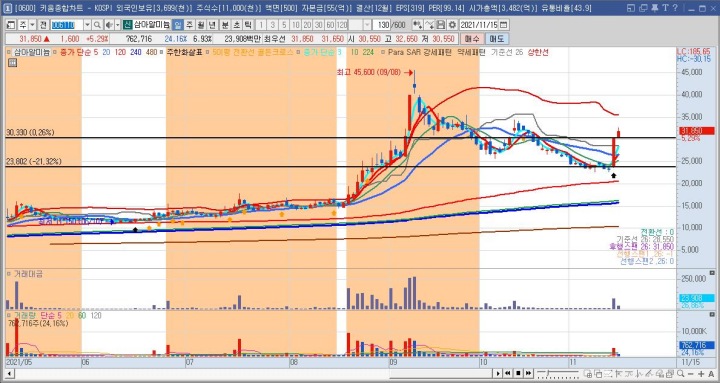Open the chart layout icon at toolbar start
The width and height of the screenshot is (720, 383).
pyautogui.click(x=11, y=25)
